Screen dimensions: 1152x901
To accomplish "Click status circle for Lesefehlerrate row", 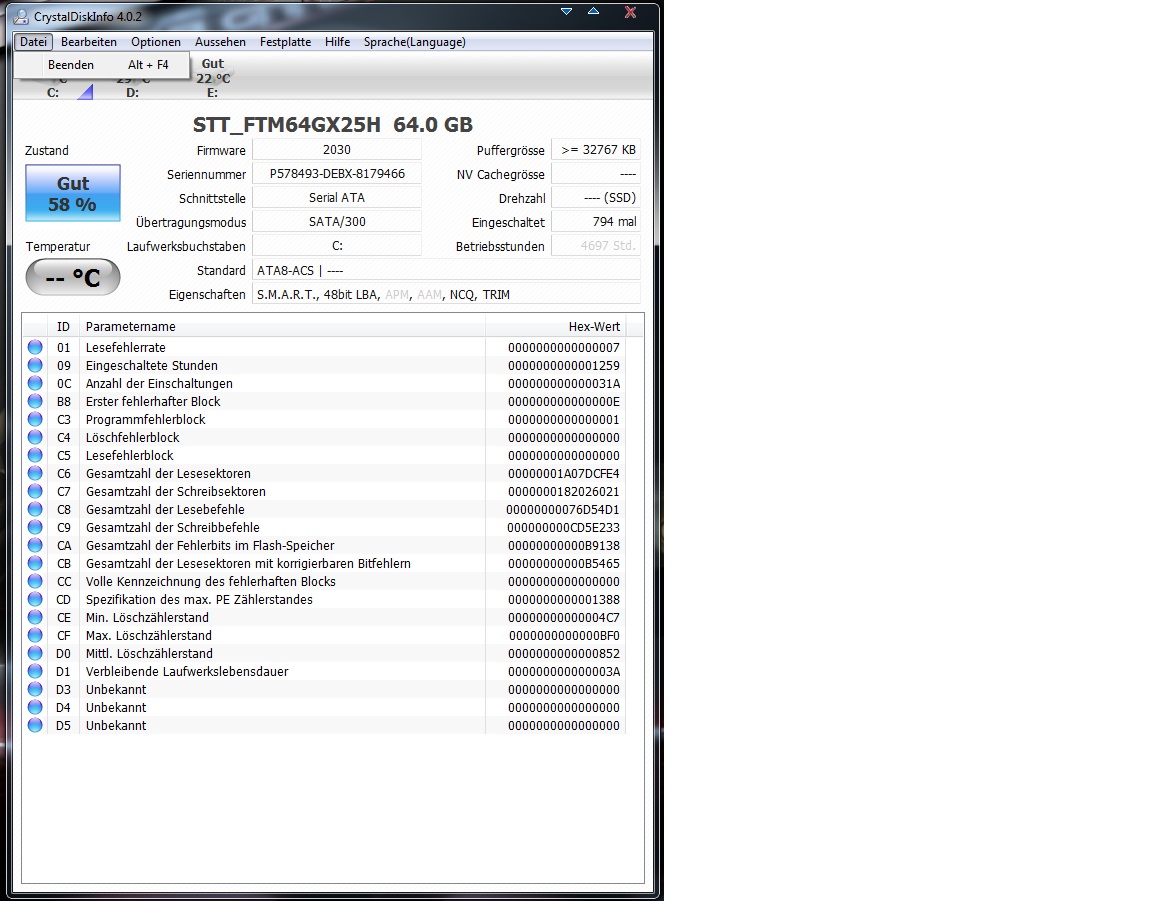I will tap(35, 347).
